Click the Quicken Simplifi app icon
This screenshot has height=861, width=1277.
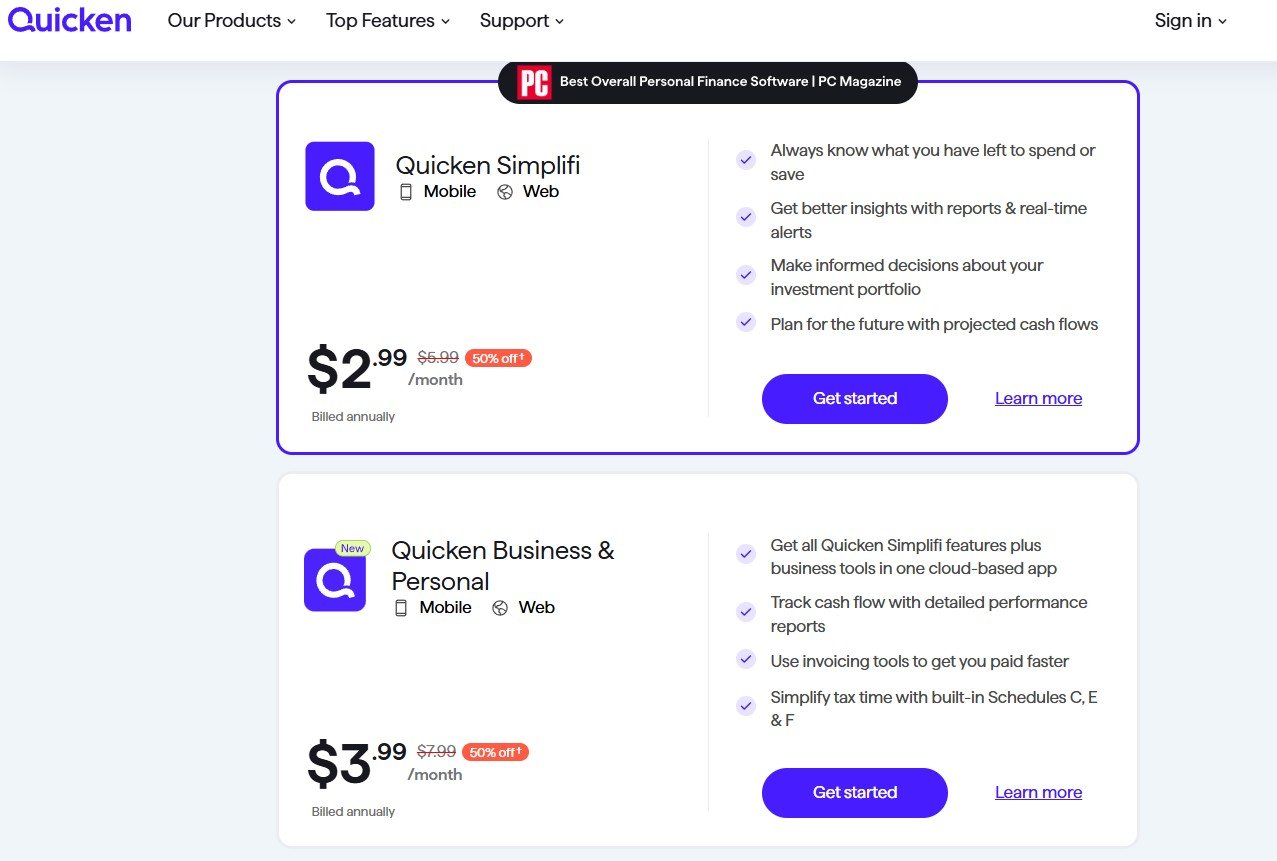click(340, 176)
